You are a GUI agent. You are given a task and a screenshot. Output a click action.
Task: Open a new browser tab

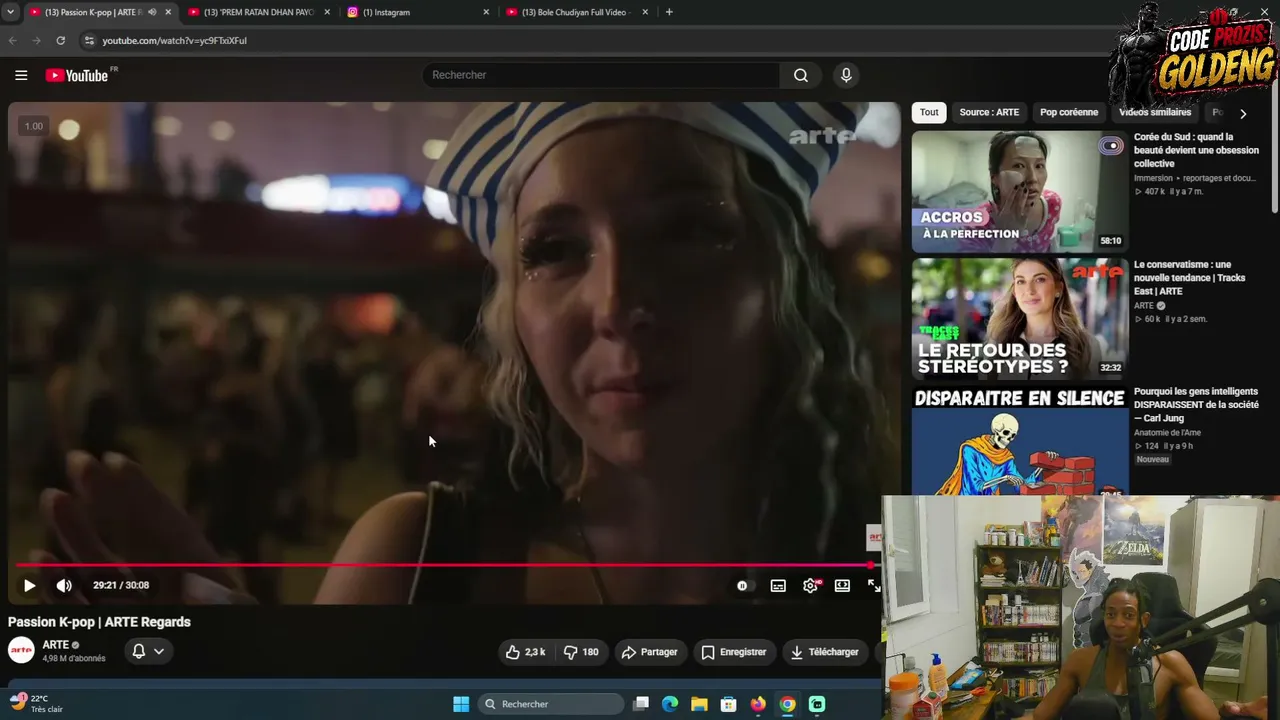coord(669,12)
